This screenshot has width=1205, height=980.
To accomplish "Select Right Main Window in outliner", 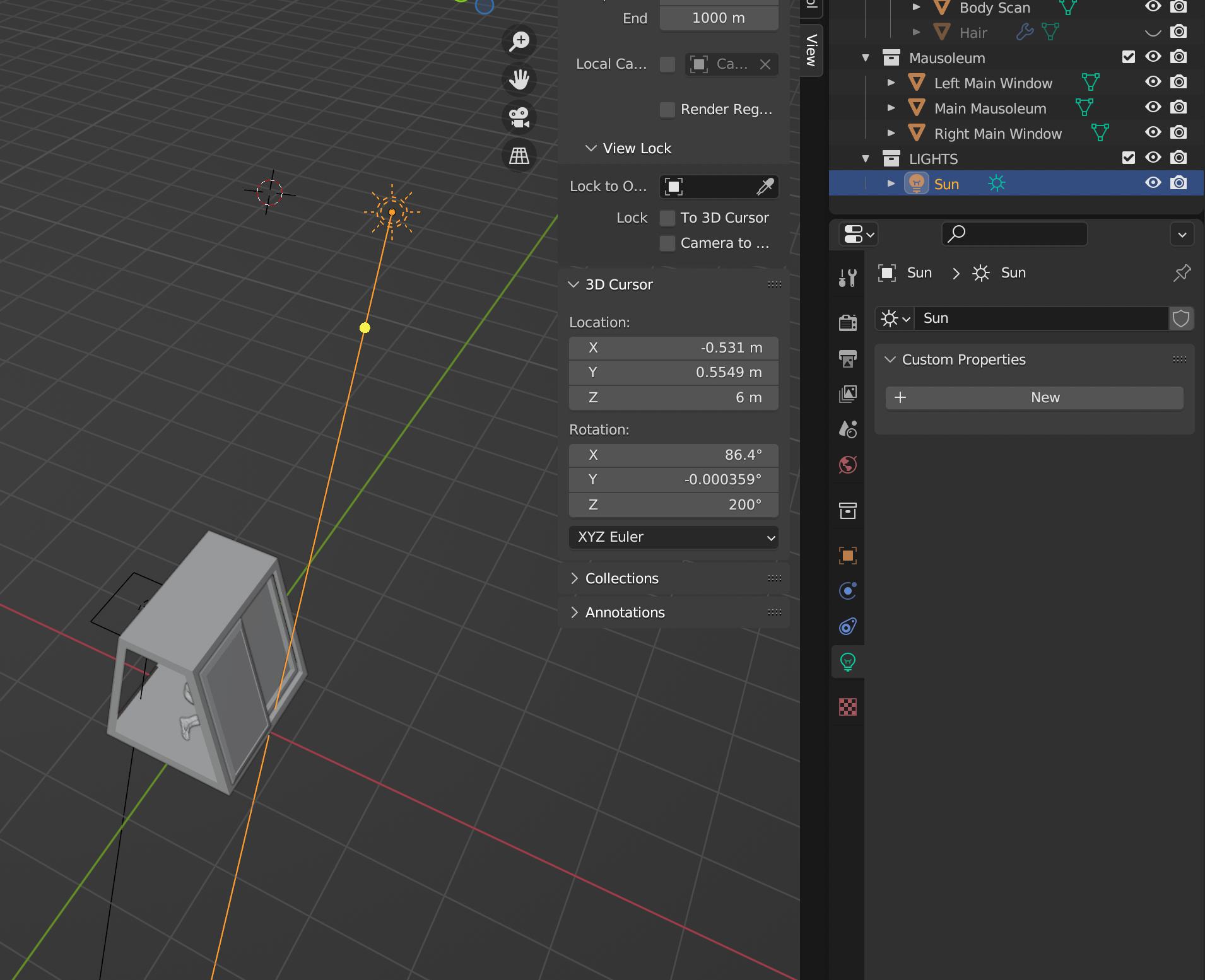I will pos(997,134).
